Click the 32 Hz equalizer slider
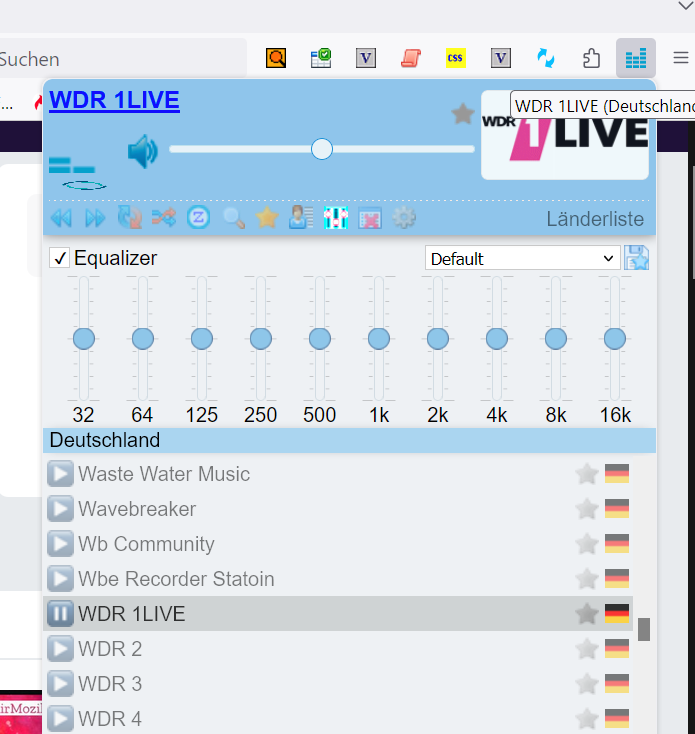 click(x=84, y=338)
